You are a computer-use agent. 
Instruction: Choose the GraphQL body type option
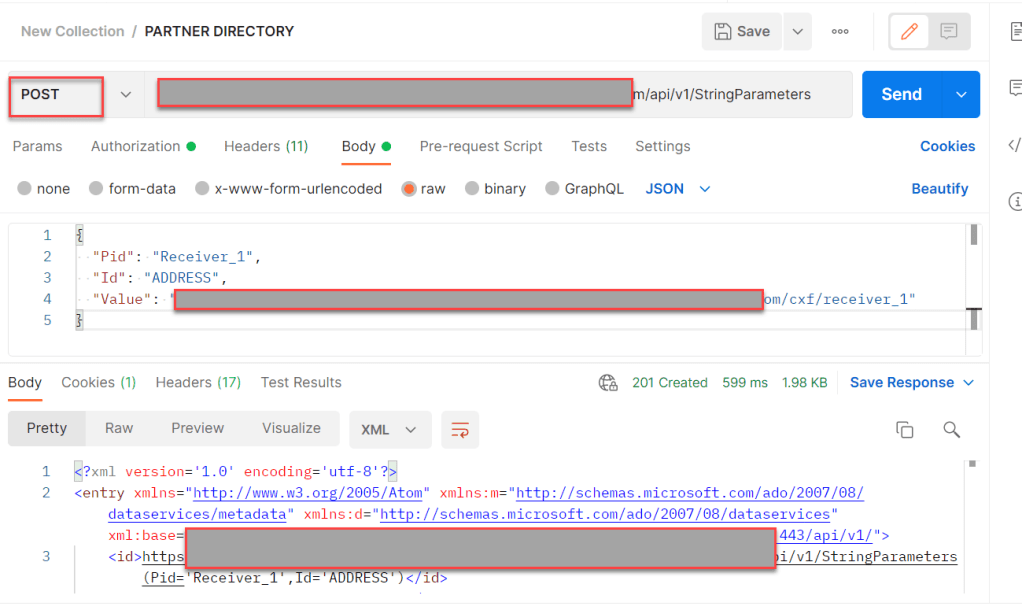pyautogui.click(x=551, y=189)
